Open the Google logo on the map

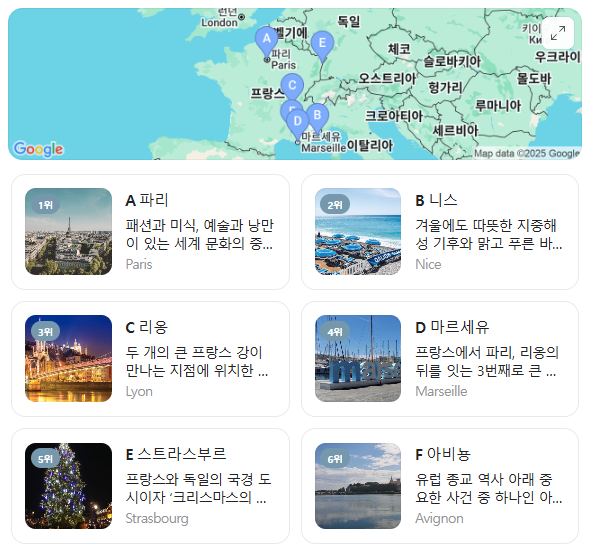coord(38,149)
